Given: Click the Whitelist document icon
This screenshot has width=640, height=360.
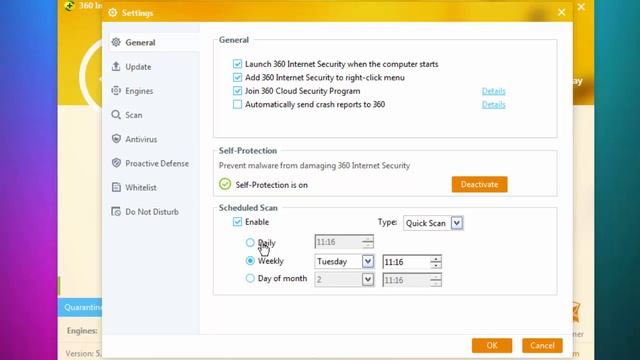Looking at the screenshot, I should pos(116,187).
